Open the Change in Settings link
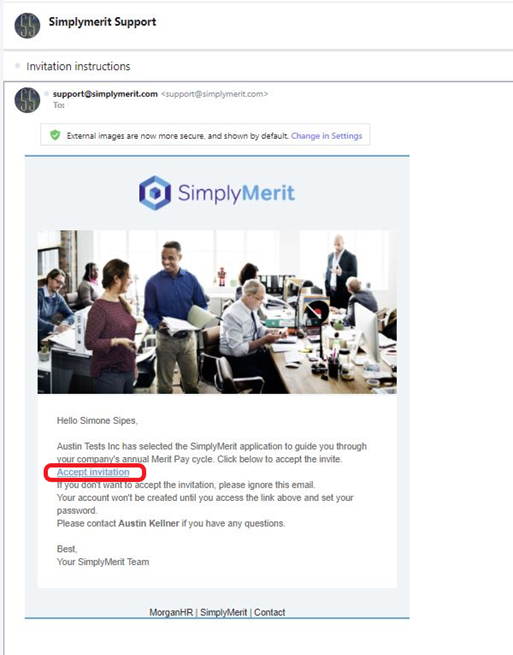This screenshot has height=655, width=513. [x=327, y=136]
